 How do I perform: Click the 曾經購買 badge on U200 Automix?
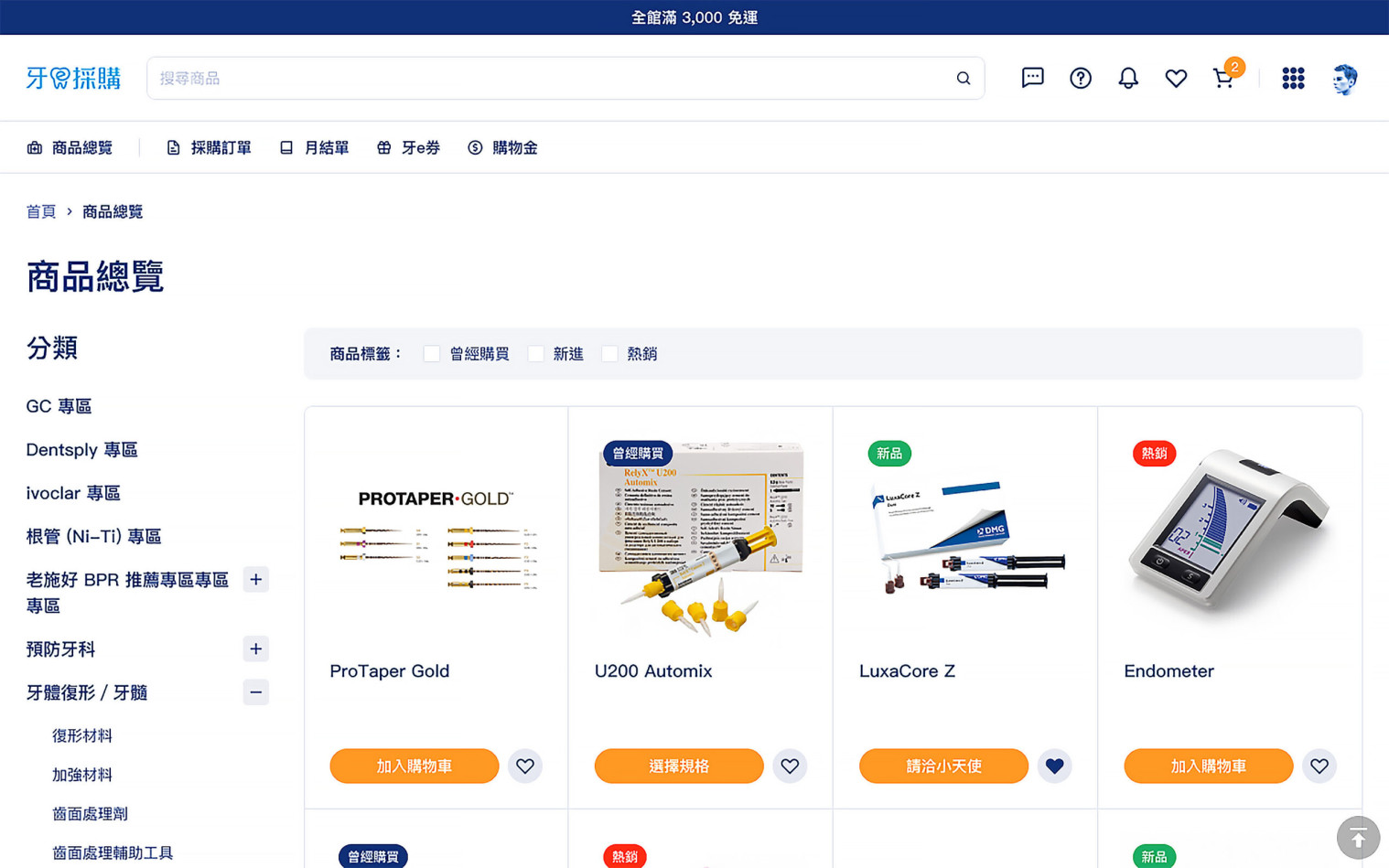click(x=638, y=453)
